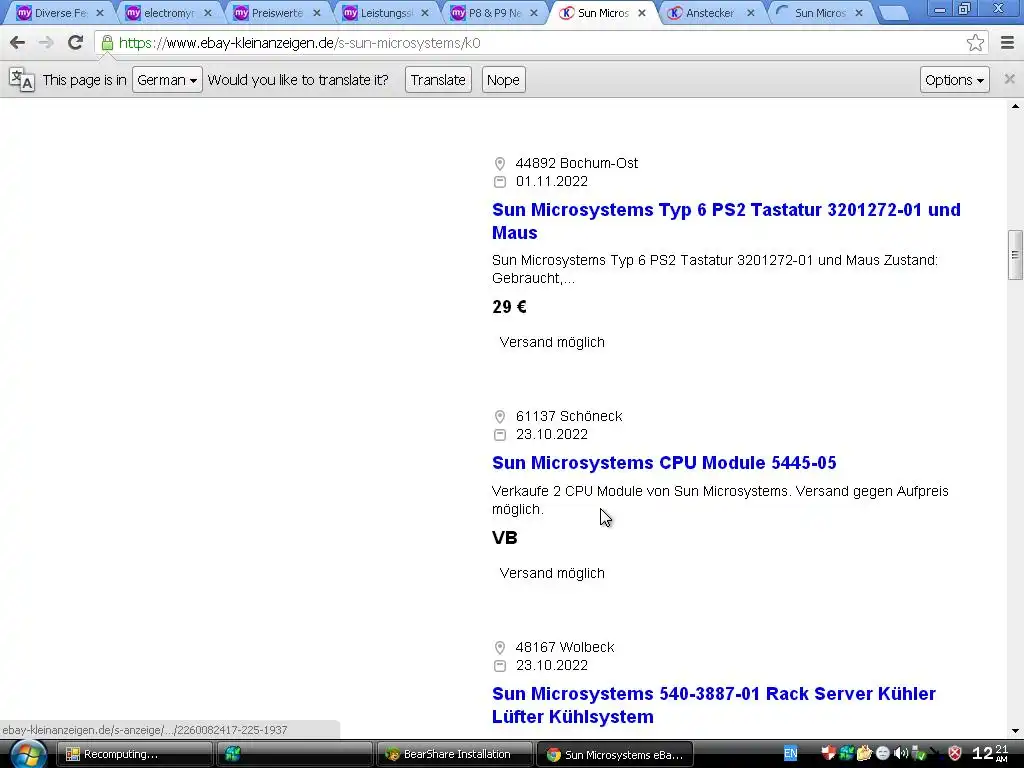The width and height of the screenshot is (1024, 768).
Task: Click the location pin next to 44892 Bochum-Ost
Action: tap(500, 163)
